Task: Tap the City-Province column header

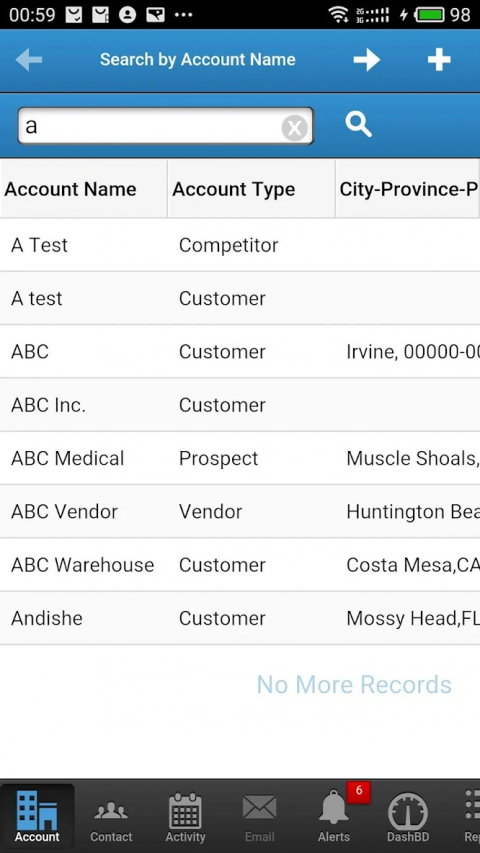Action: point(408,189)
